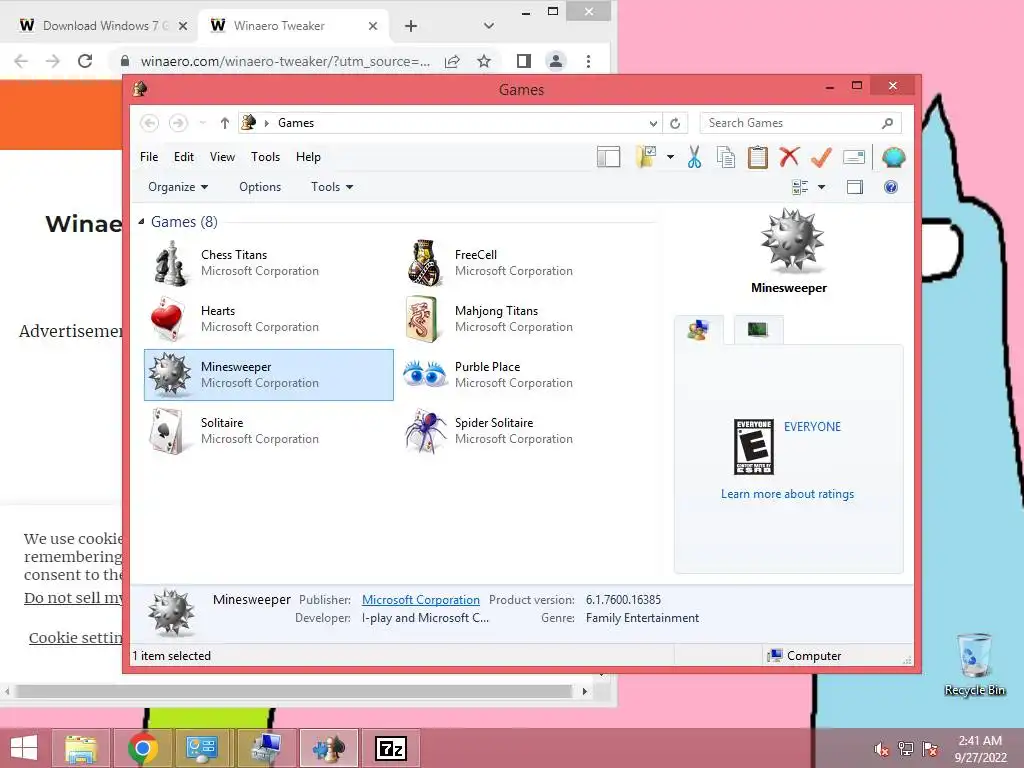1024x768 pixels.
Task: Click the Up arrow in Games window
Action: pyautogui.click(x=225, y=123)
